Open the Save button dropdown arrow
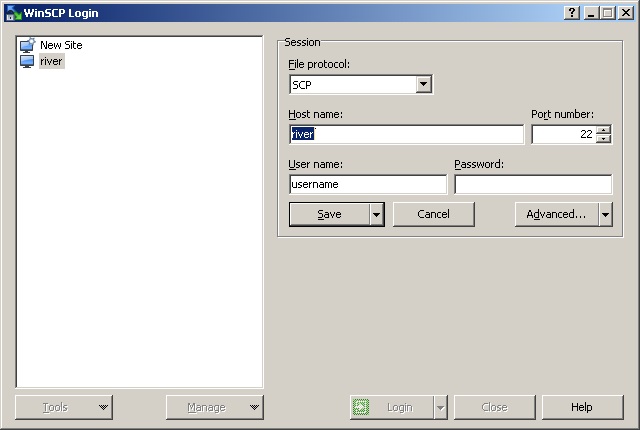The height and width of the screenshot is (430, 640). click(376, 214)
